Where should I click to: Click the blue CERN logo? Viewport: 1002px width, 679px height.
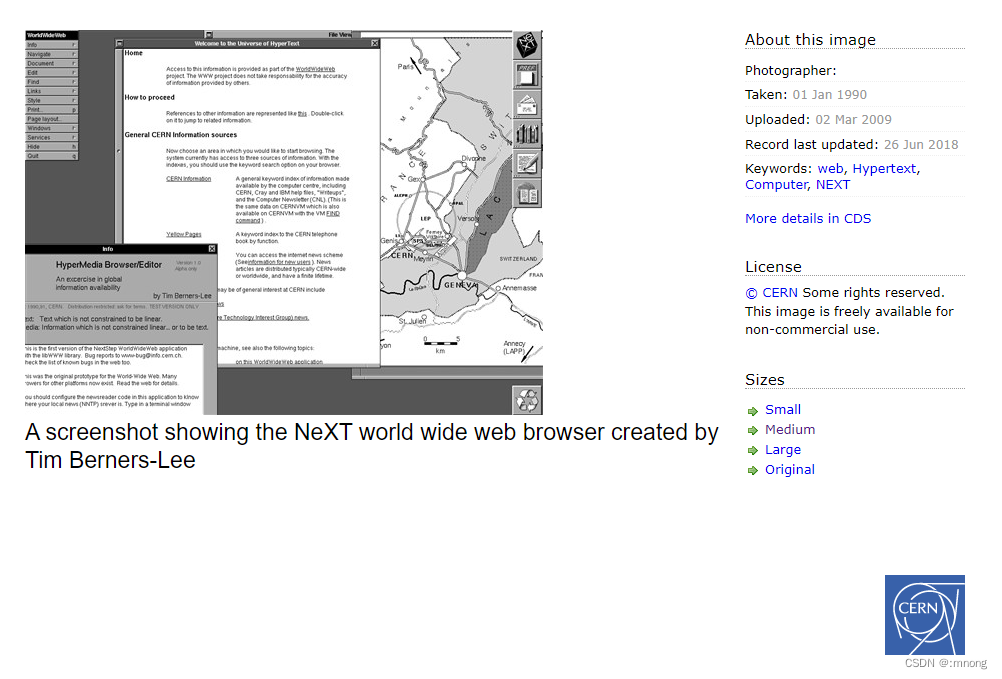click(x=925, y=614)
